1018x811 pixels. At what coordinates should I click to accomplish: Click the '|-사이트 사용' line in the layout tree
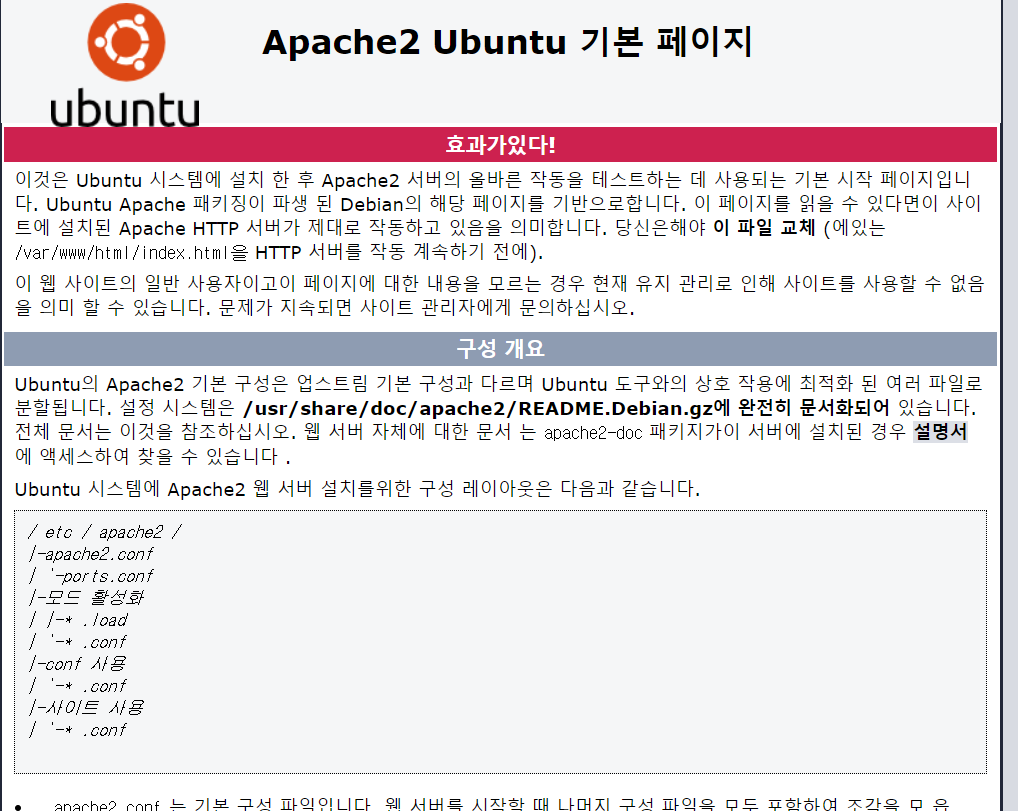[86, 708]
